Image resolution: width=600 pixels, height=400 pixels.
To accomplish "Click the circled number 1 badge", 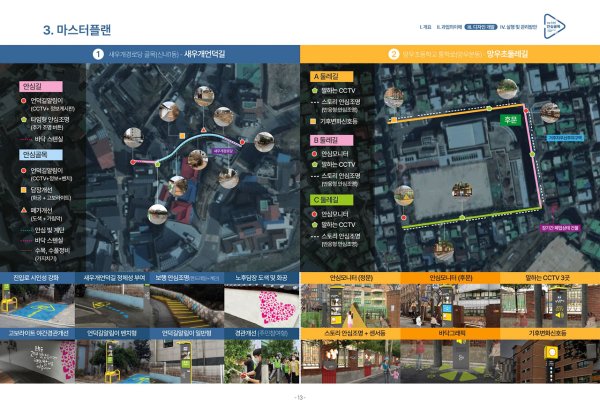I will pos(98,54).
